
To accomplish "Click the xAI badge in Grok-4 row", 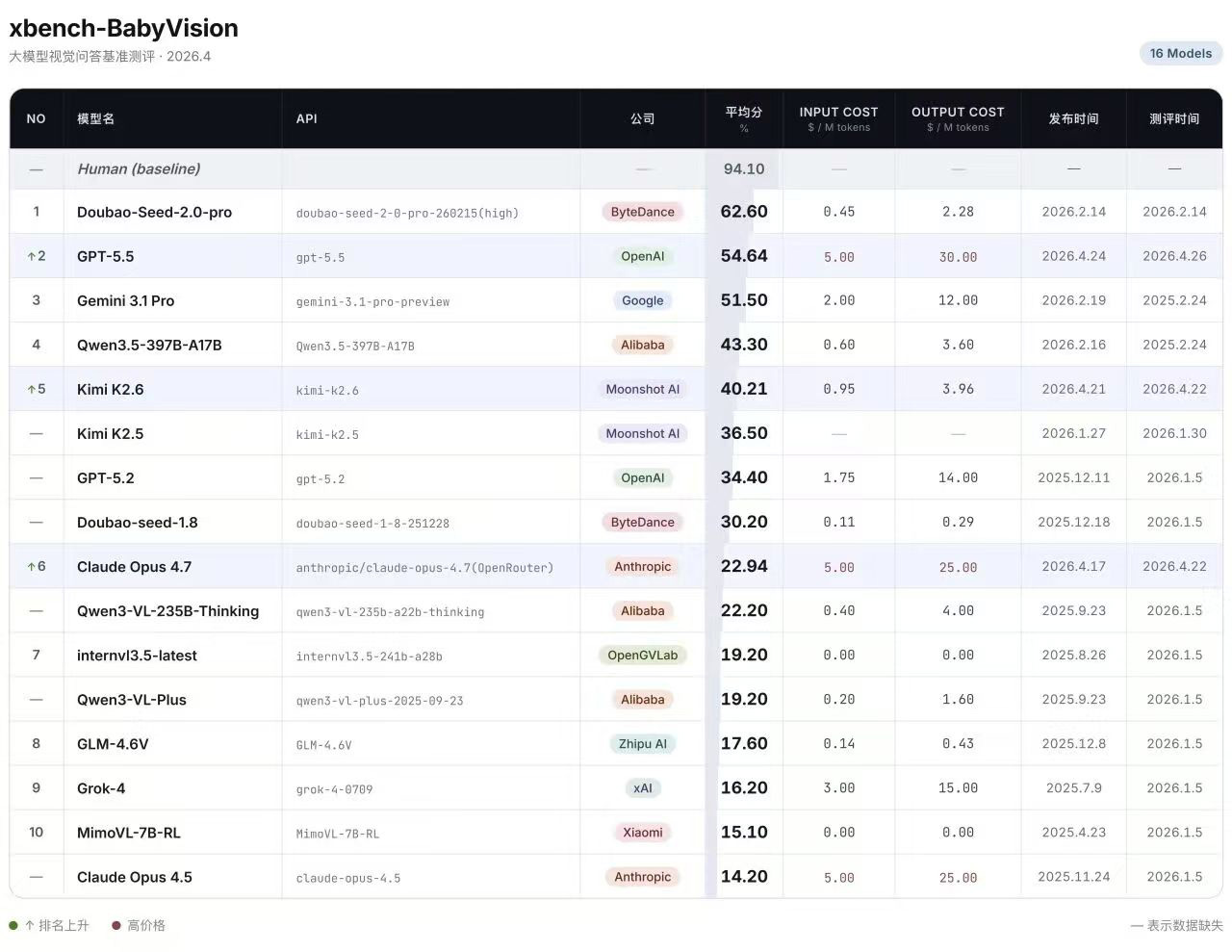I will coord(642,788).
